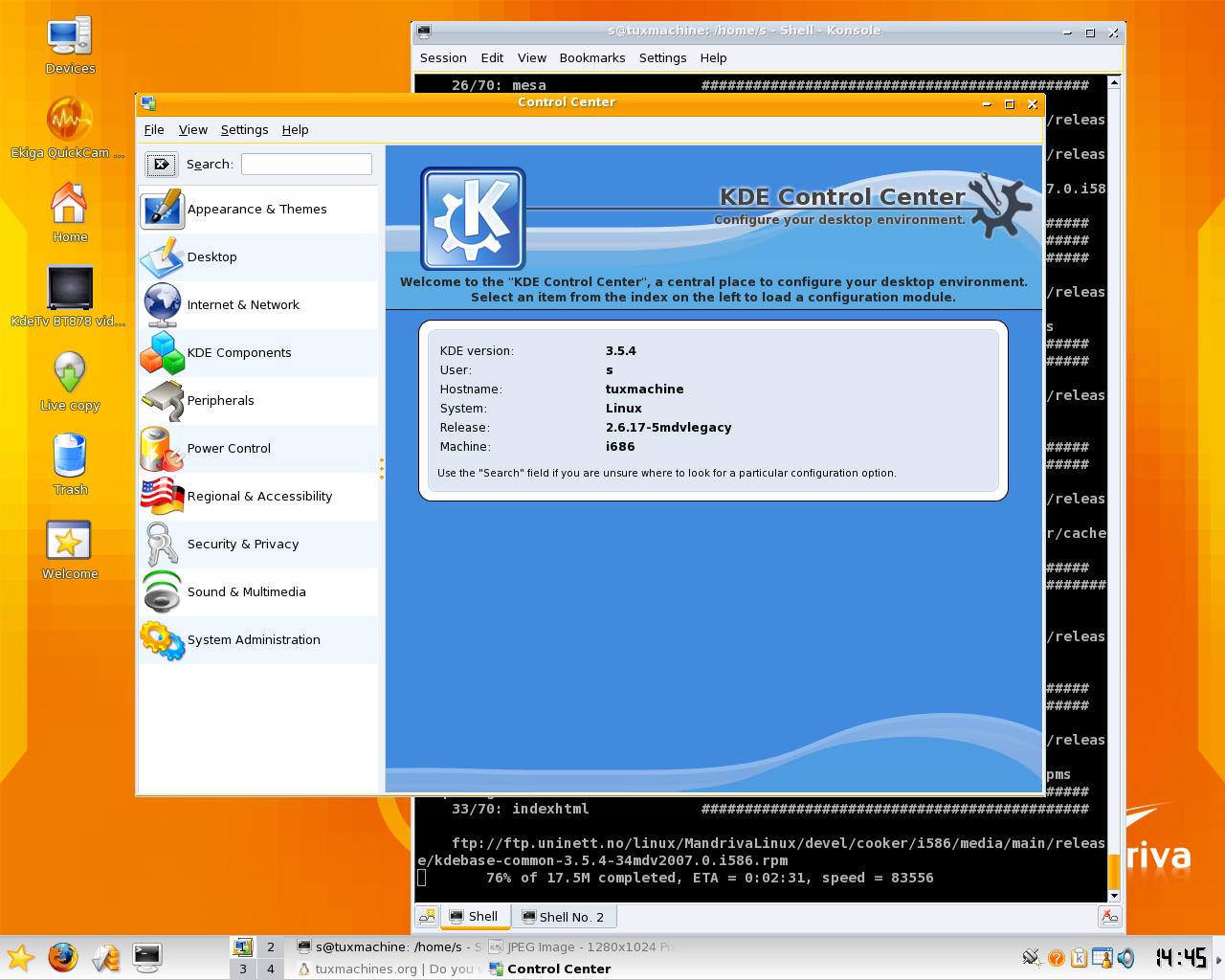The image size is (1225, 980).
Task: Open the Devices desktop icon
Action: [x=70, y=45]
